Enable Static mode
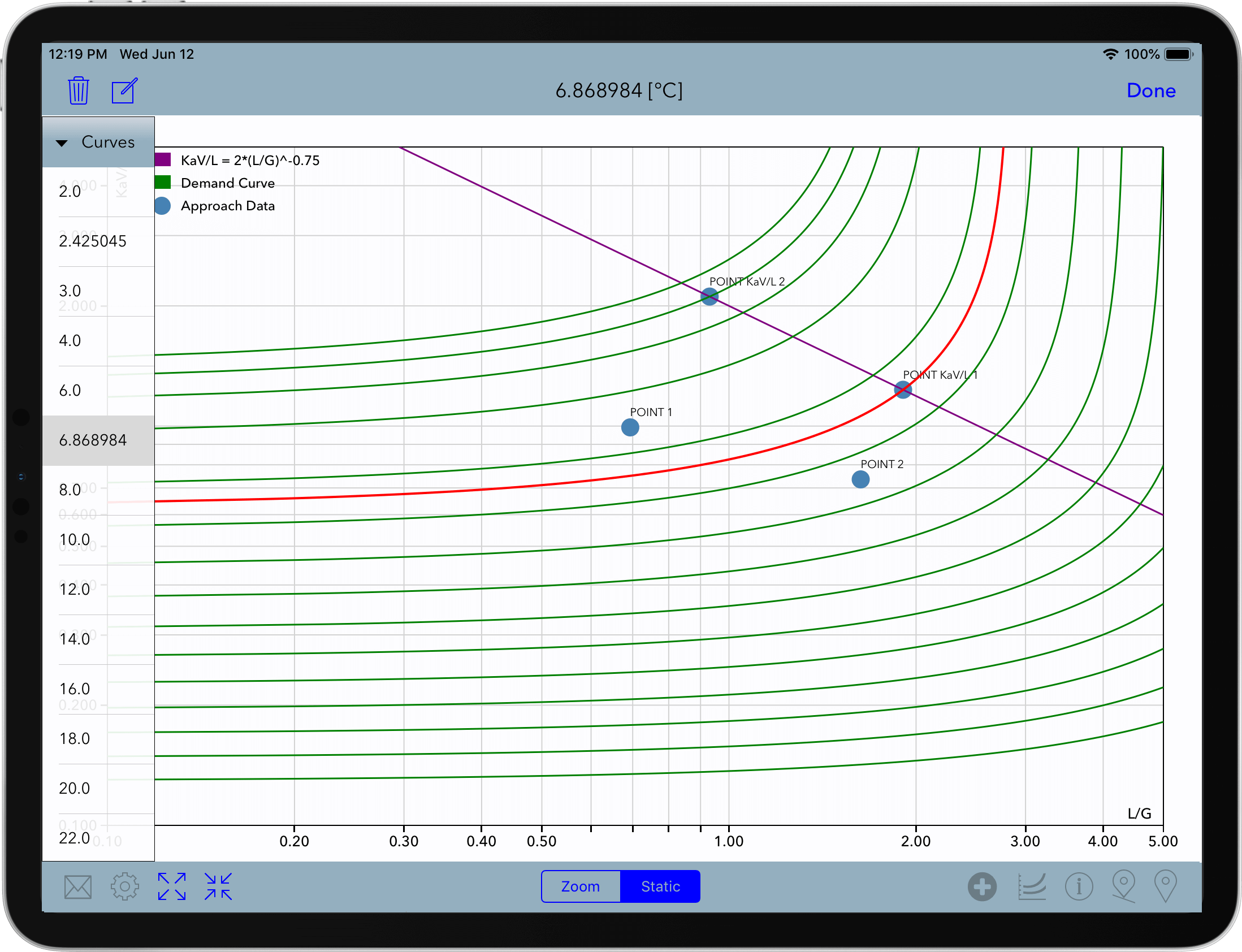The width and height of the screenshot is (1242, 952). pyautogui.click(x=661, y=886)
